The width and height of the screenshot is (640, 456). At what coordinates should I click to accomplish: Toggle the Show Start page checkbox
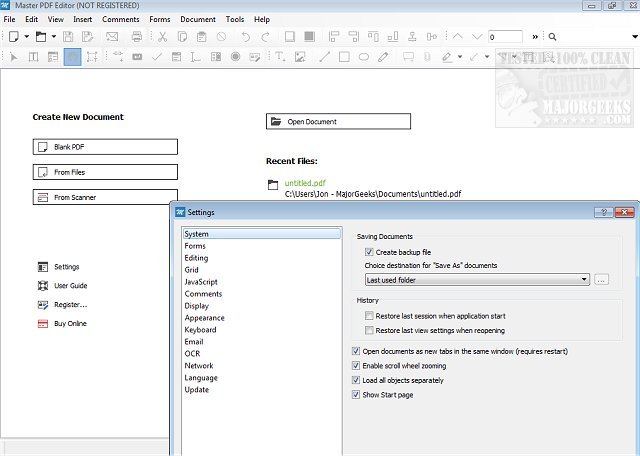[357, 395]
